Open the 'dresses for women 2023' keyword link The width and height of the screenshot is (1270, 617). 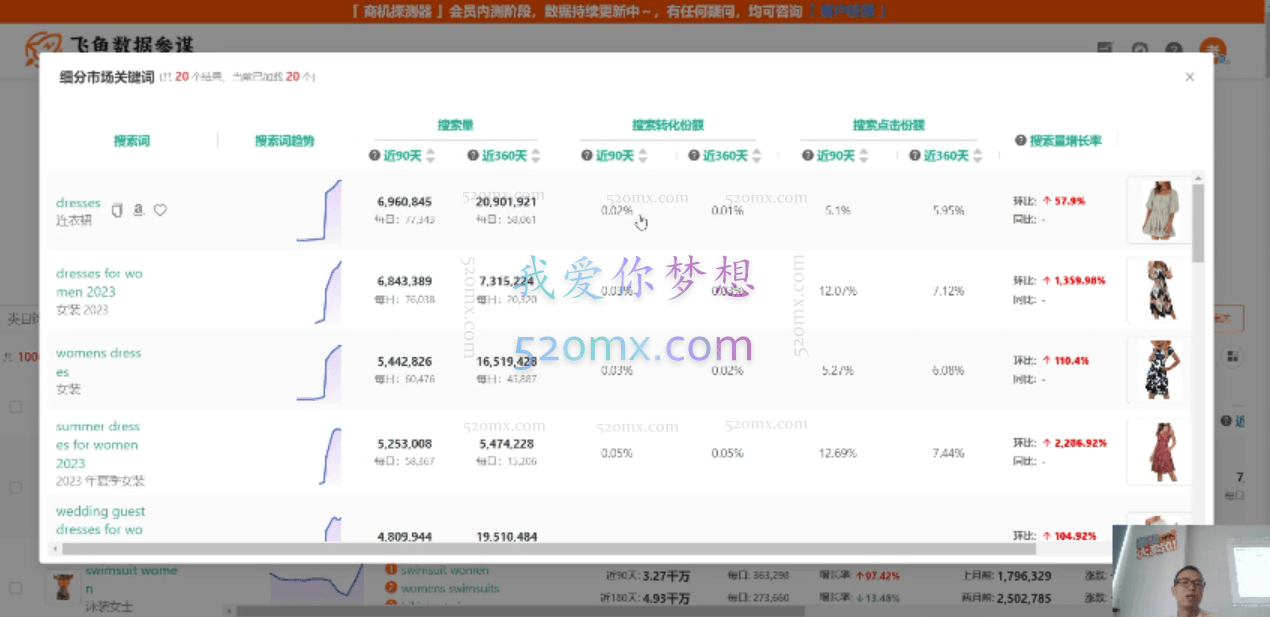click(x=99, y=282)
